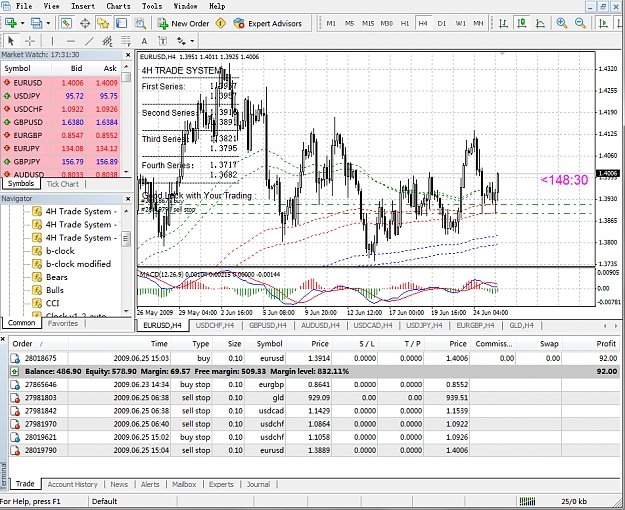The image size is (625, 510).
Task: Choose the Fibonacci retracement tool
Action: [126, 41]
